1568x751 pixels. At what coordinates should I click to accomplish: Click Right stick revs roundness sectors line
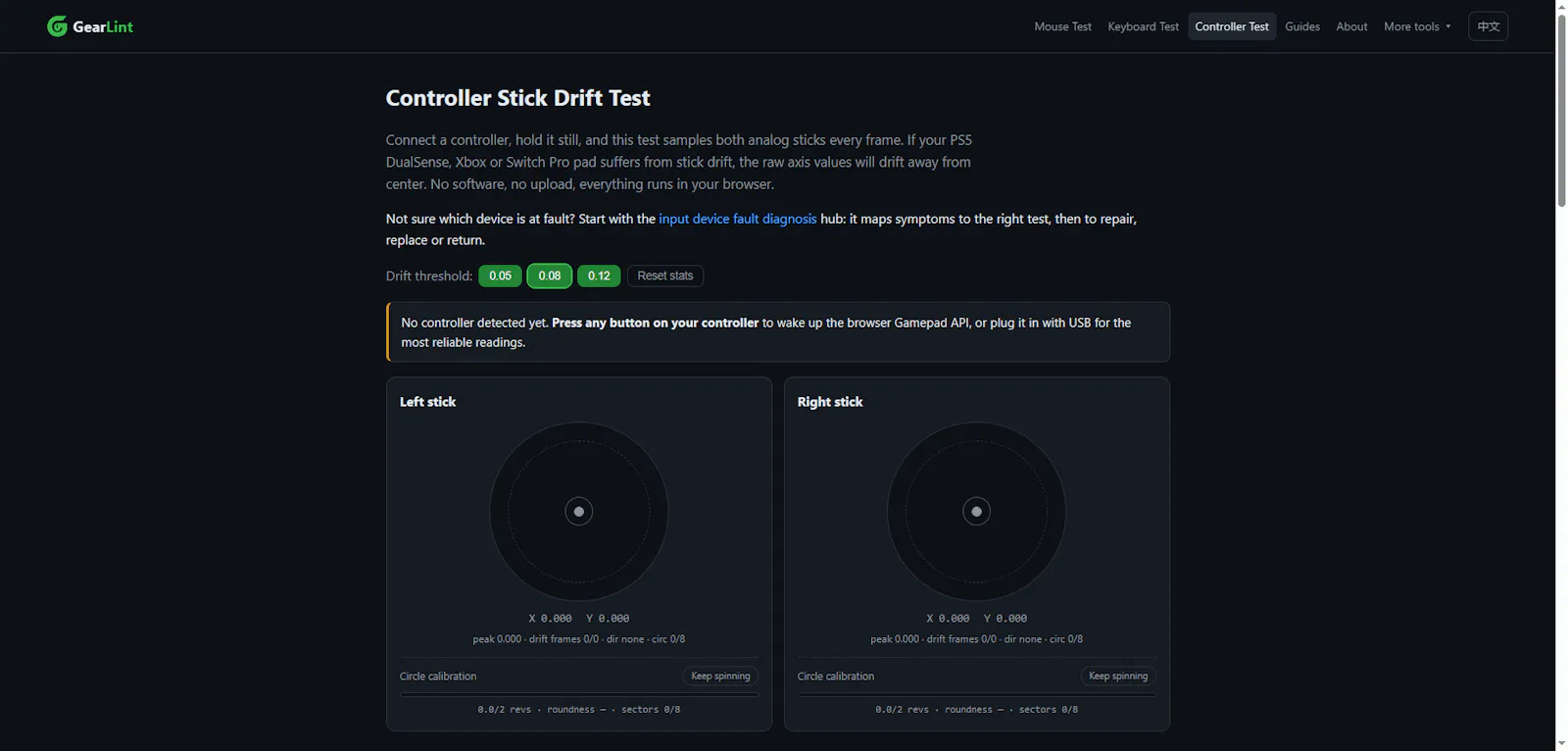coord(977,709)
